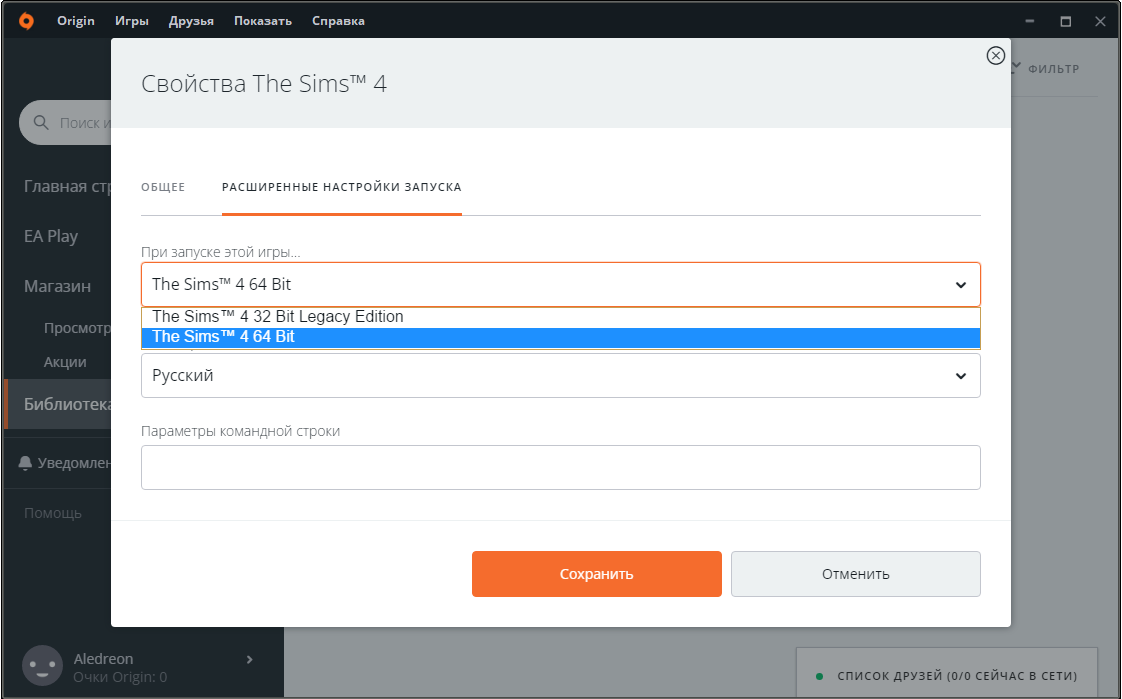Open the Друзья menu
The width and height of the screenshot is (1122, 699).
tap(191, 21)
